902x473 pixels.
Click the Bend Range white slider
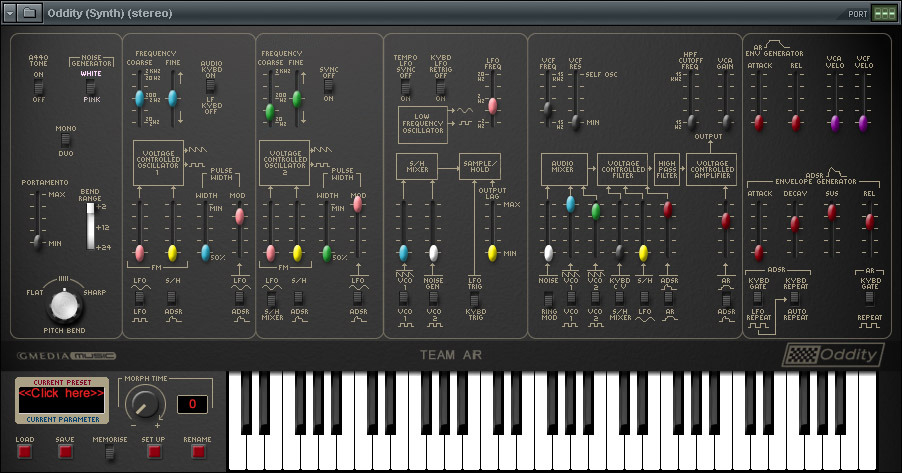click(x=90, y=226)
